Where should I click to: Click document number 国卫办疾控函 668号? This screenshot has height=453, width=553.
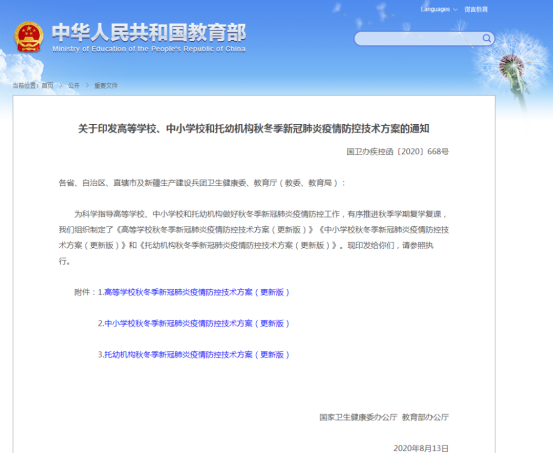coord(397,151)
